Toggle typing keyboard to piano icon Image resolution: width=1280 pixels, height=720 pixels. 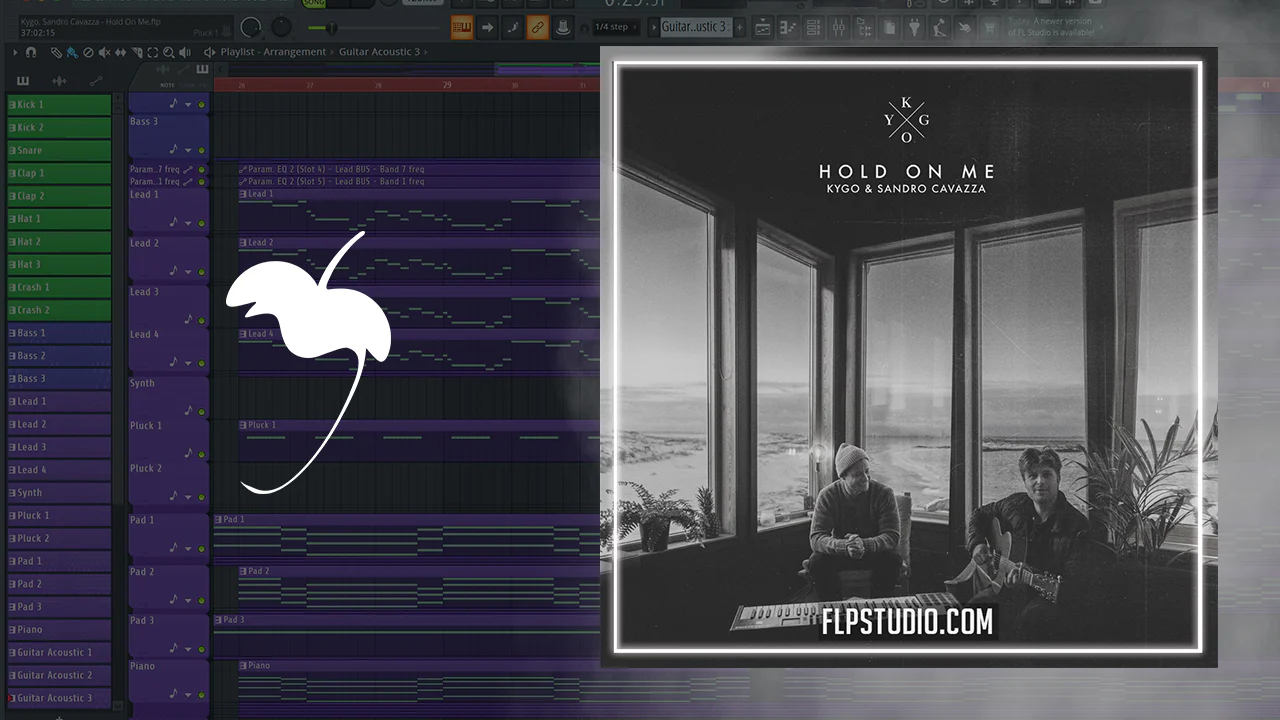pos(462,27)
